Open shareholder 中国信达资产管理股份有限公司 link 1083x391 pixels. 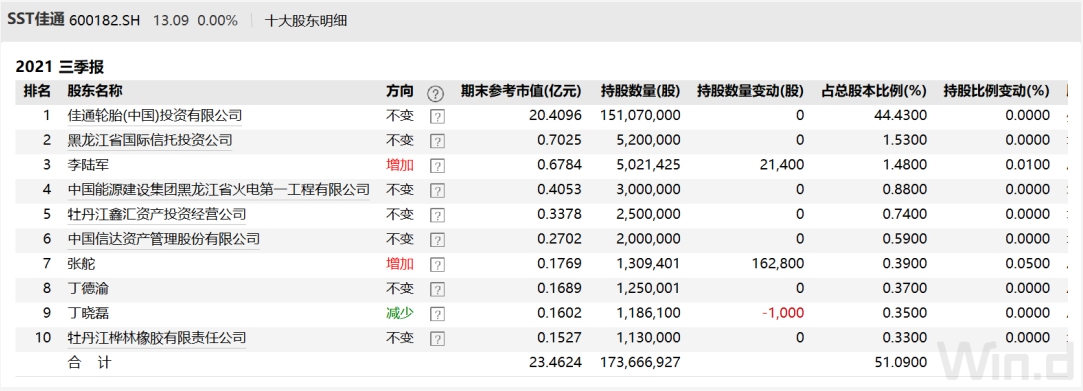click(x=164, y=239)
